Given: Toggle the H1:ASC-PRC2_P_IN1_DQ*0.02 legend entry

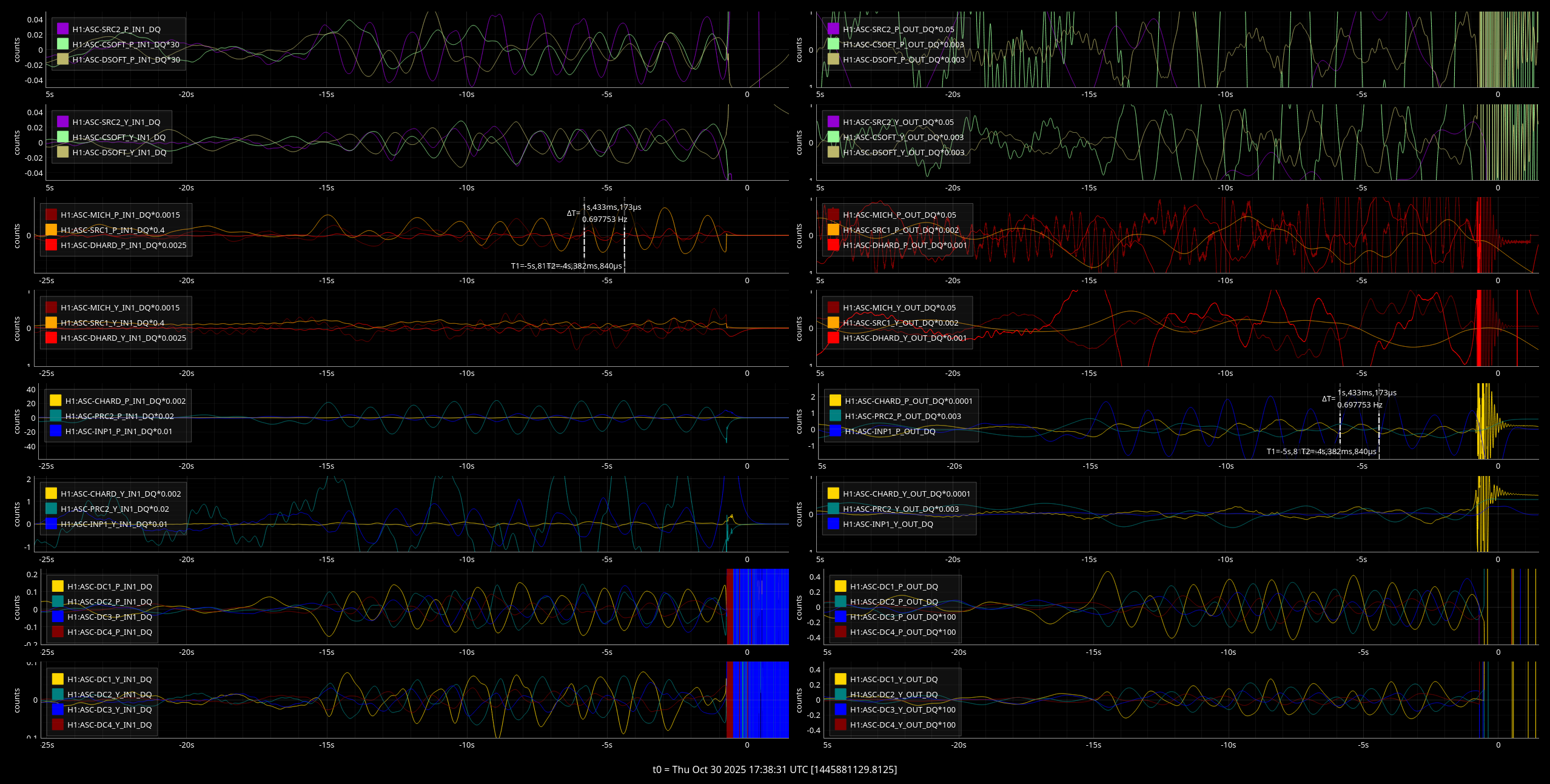Looking at the screenshot, I should 119,417.
